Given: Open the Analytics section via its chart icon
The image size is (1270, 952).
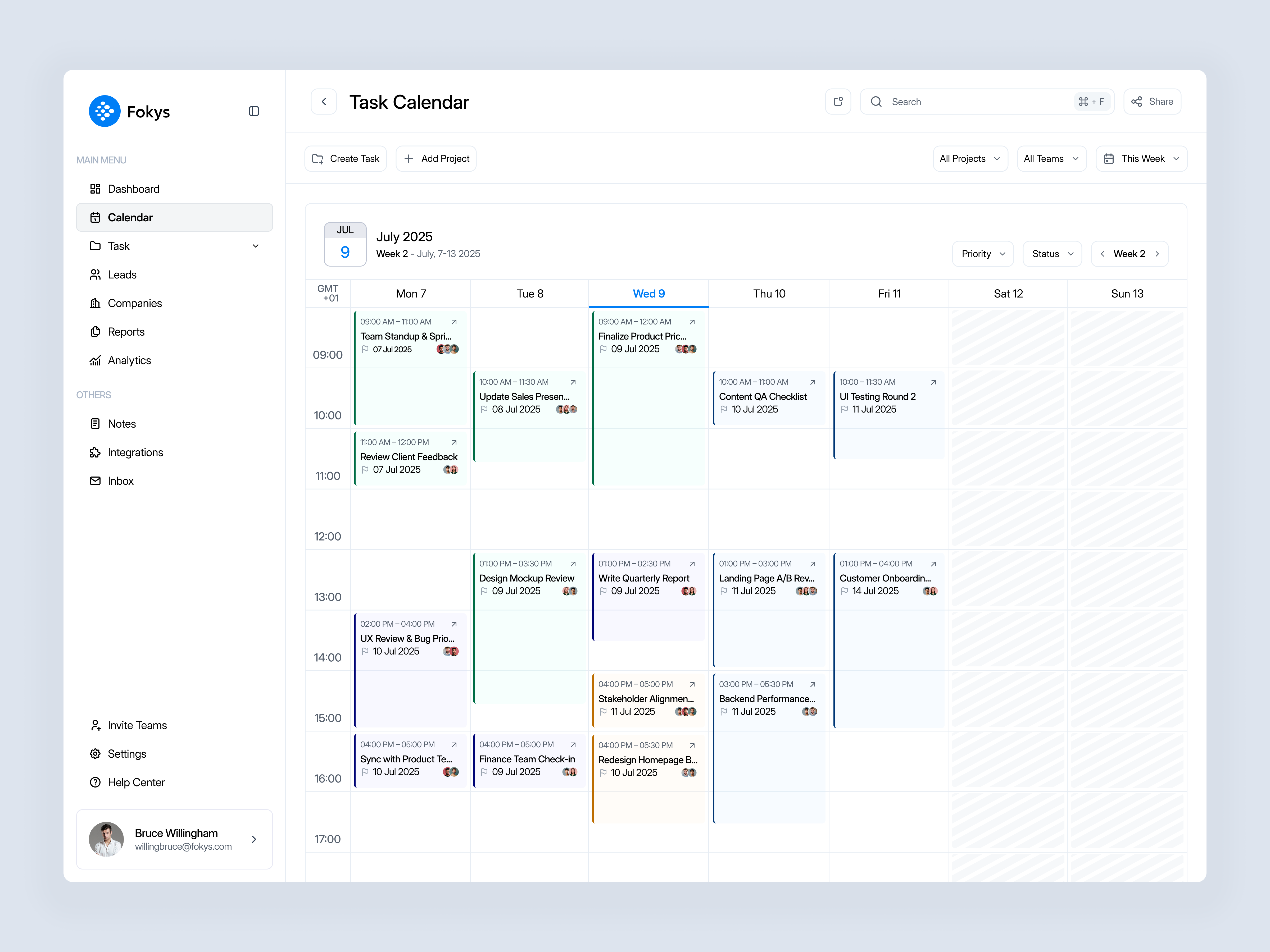Looking at the screenshot, I should tap(95, 360).
